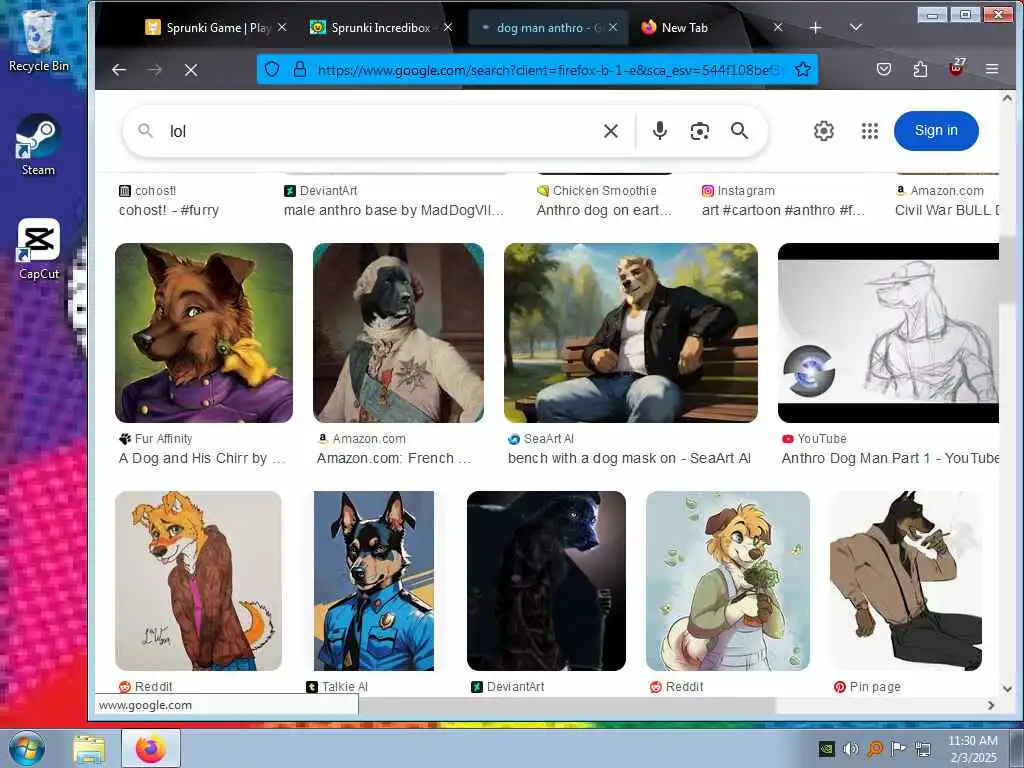Close the Sprunki Game tab

click(x=282, y=27)
